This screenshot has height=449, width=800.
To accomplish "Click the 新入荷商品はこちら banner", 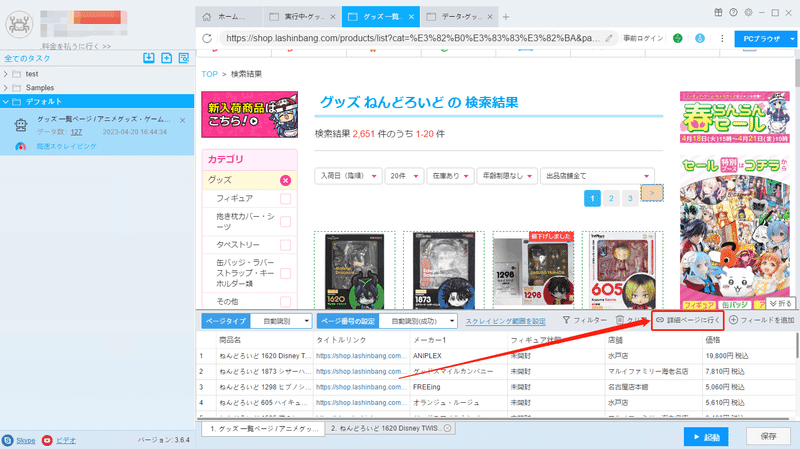I will pyautogui.click(x=249, y=114).
